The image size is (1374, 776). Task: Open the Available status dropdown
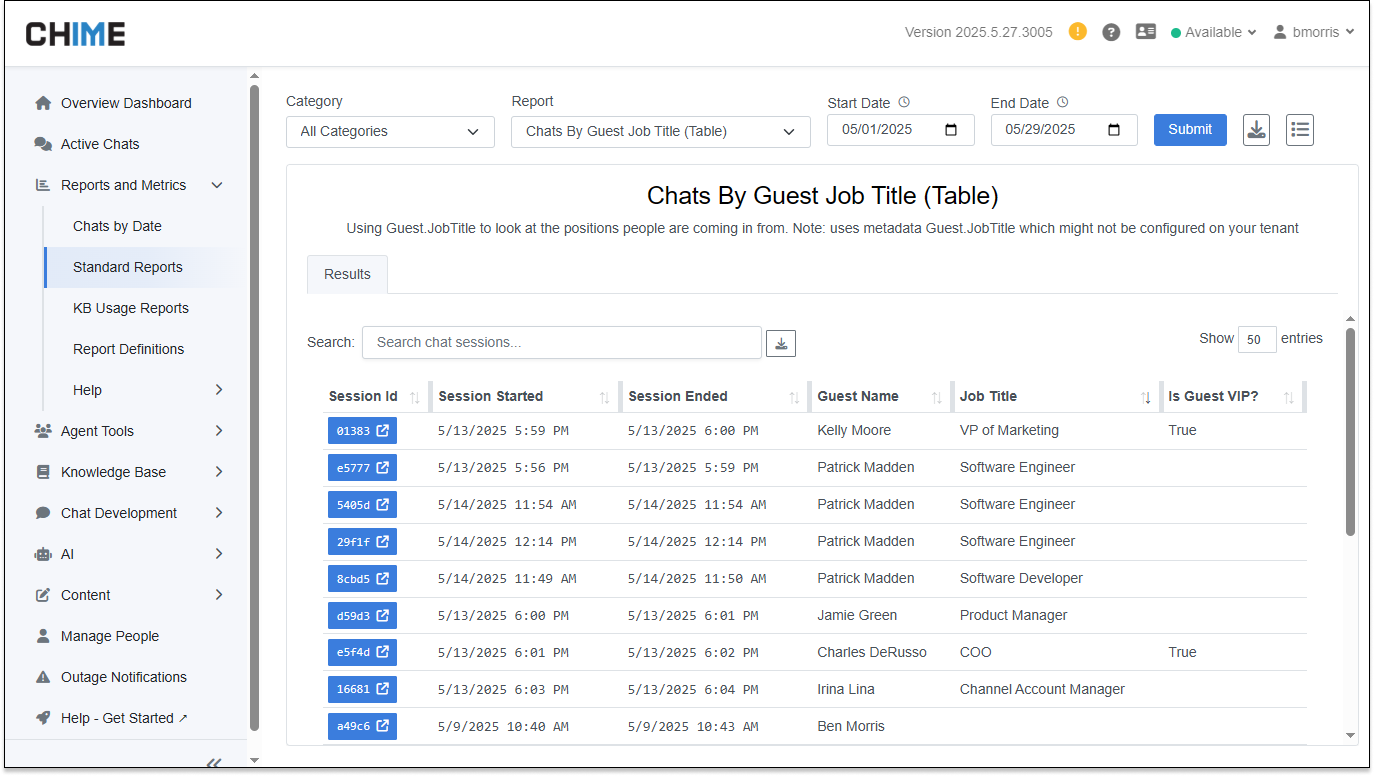(x=1213, y=32)
